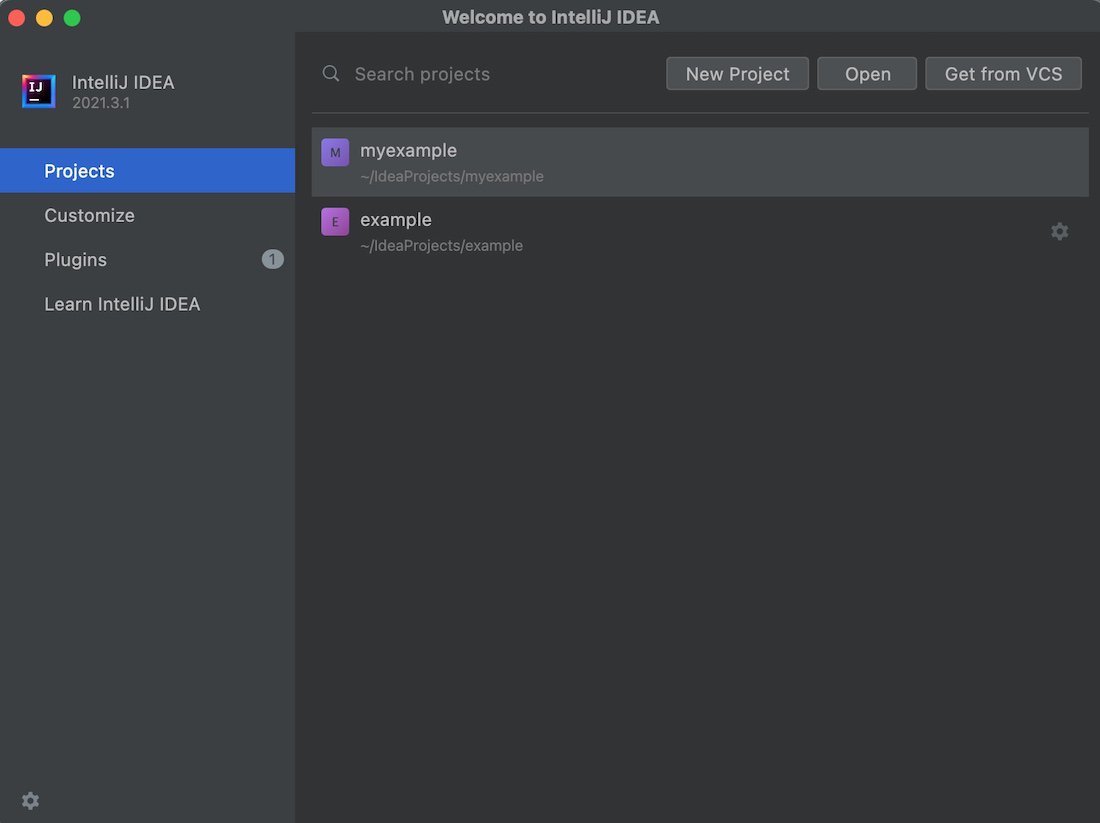This screenshot has width=1100, height=823.
Task: Click Get from VCS button
Action: point(1003,74)
